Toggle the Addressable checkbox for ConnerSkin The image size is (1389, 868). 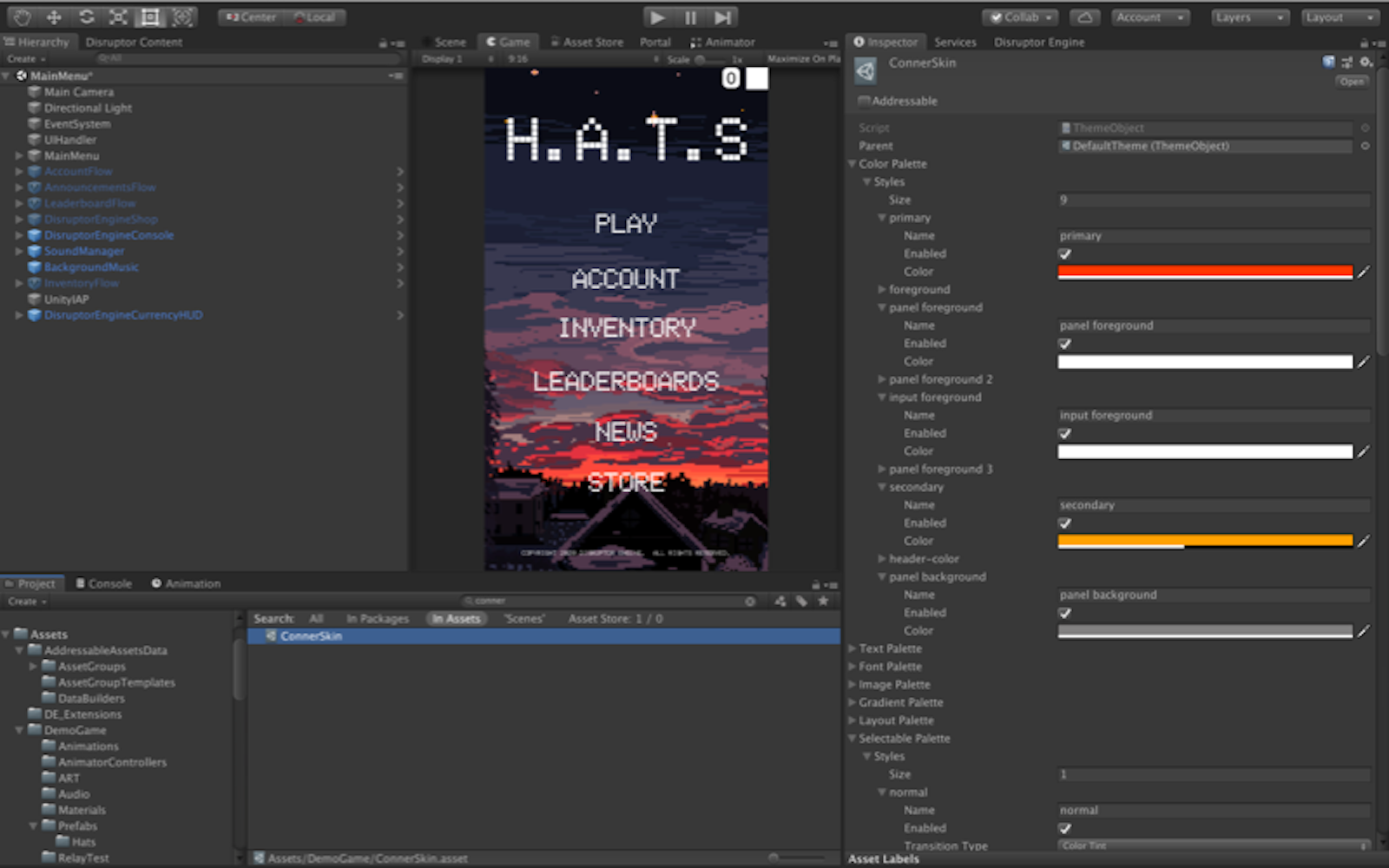(x=863, y=101)
